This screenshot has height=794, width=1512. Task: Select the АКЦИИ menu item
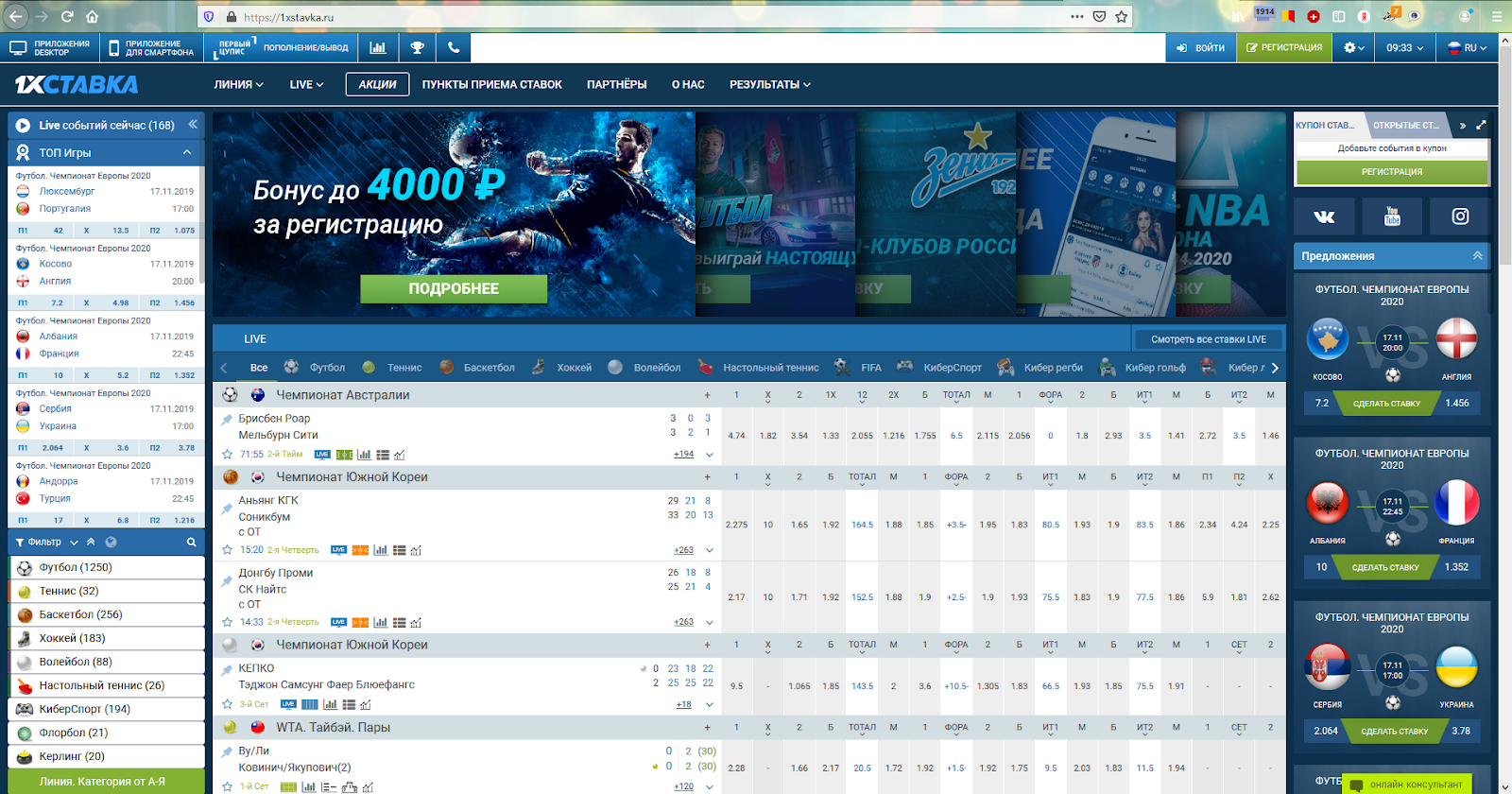point(377,84)
